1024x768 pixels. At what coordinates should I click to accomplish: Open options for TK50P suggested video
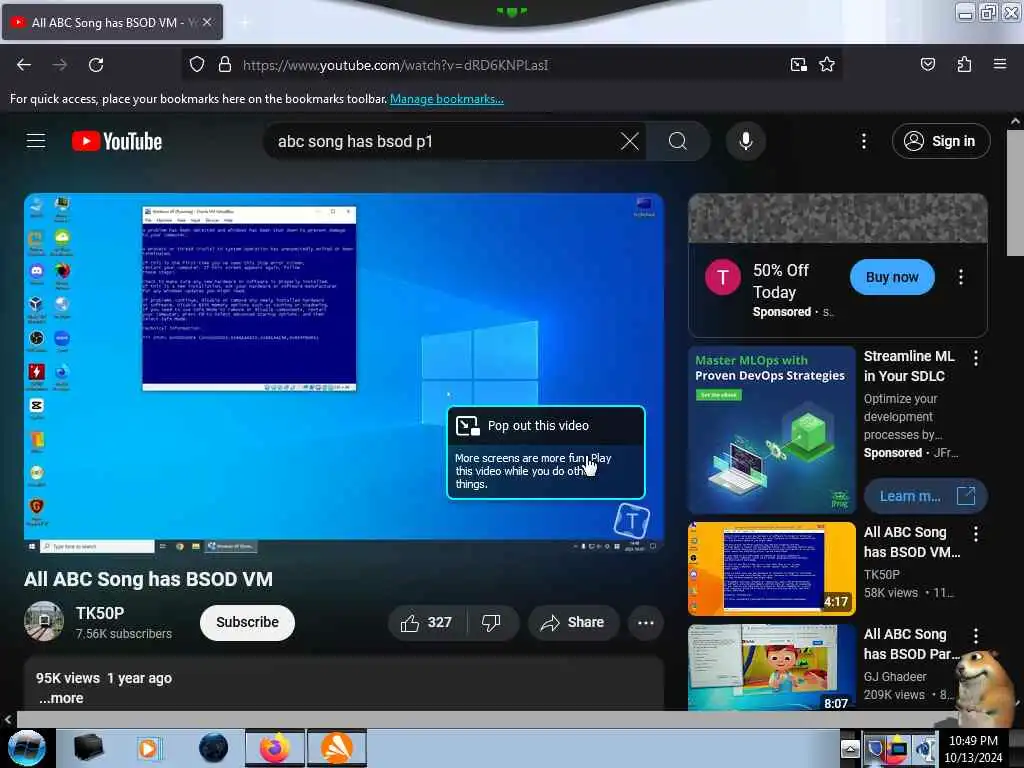click(976, 534)
